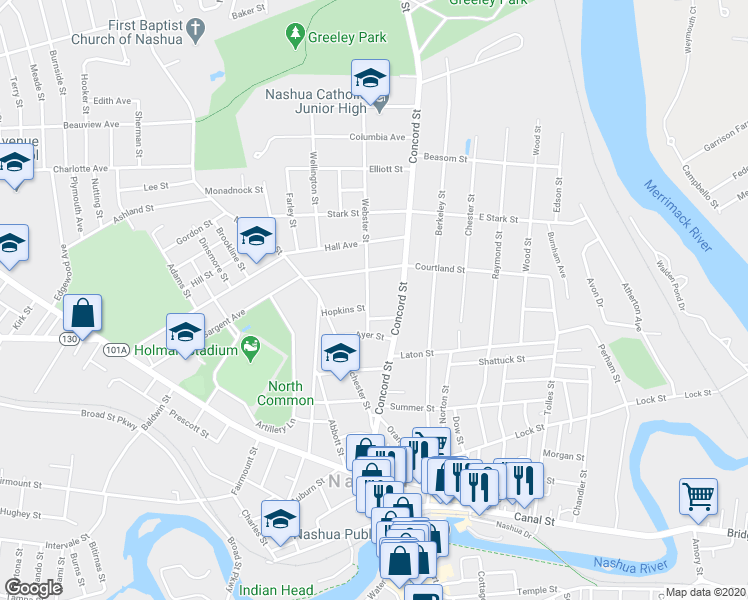The height and width of the screenshot is (600, 748).
Task: Click school marker at far left edge
Action: [x=11, y=246]
